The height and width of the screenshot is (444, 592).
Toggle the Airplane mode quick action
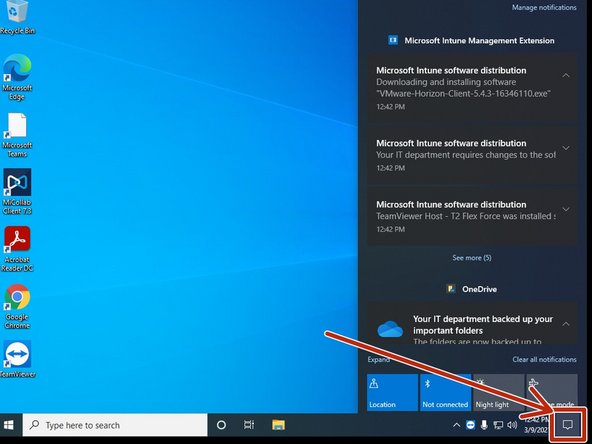(x=552, y=392)
